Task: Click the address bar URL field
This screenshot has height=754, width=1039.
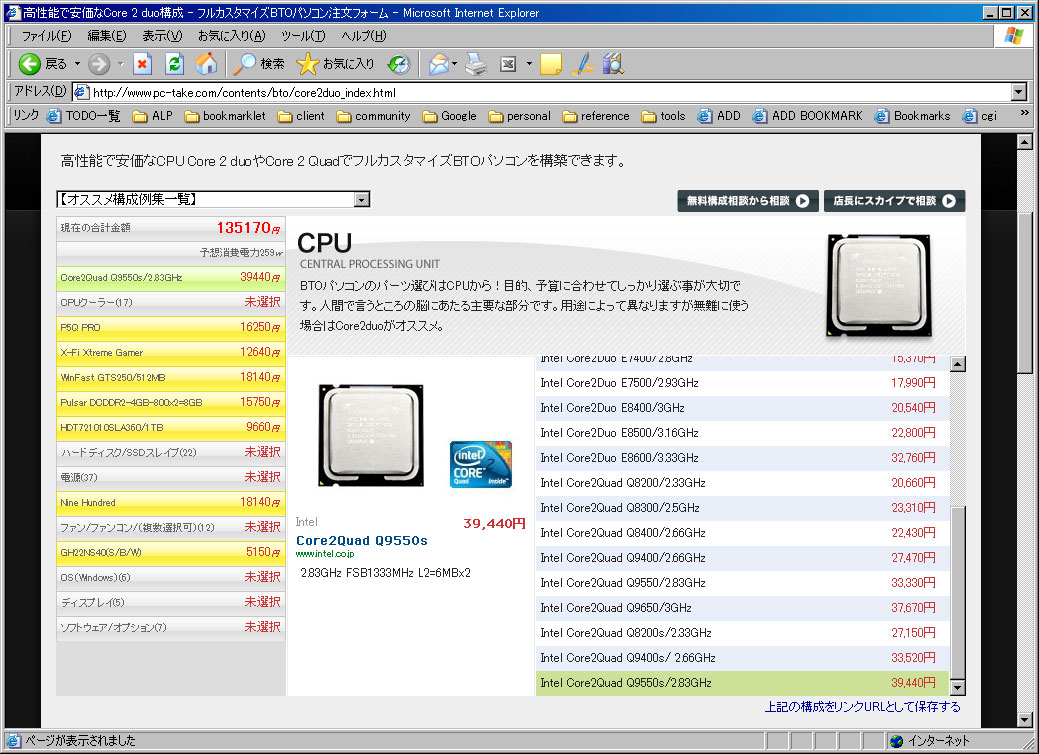Action: pos(541,92)
